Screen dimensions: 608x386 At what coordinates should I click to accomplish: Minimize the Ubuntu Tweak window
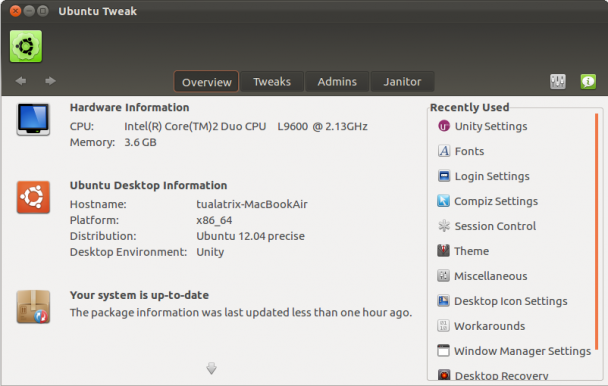point(29,11)
